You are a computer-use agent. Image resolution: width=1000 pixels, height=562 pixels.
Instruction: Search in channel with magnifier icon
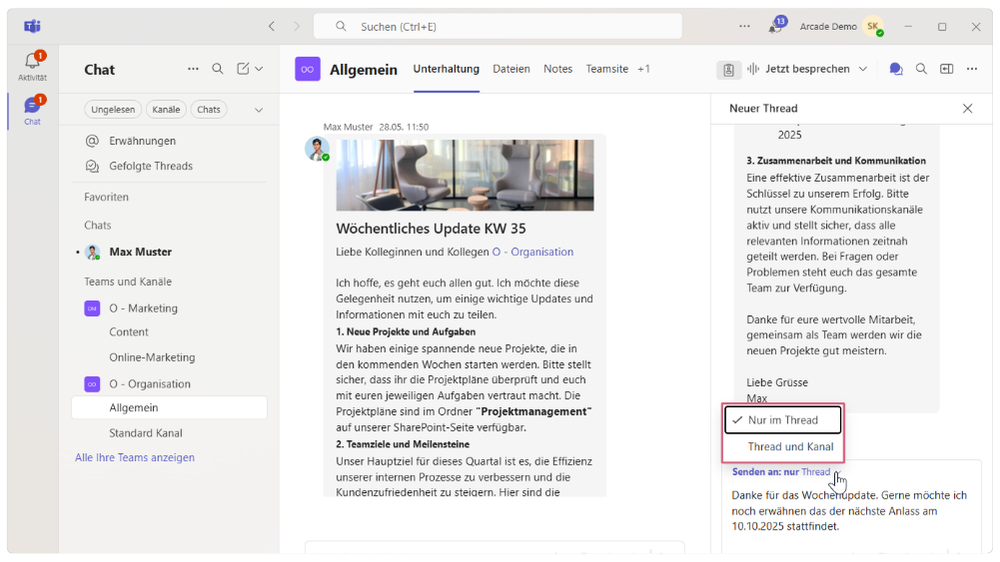pyautogui.click(x=921, y=68)
